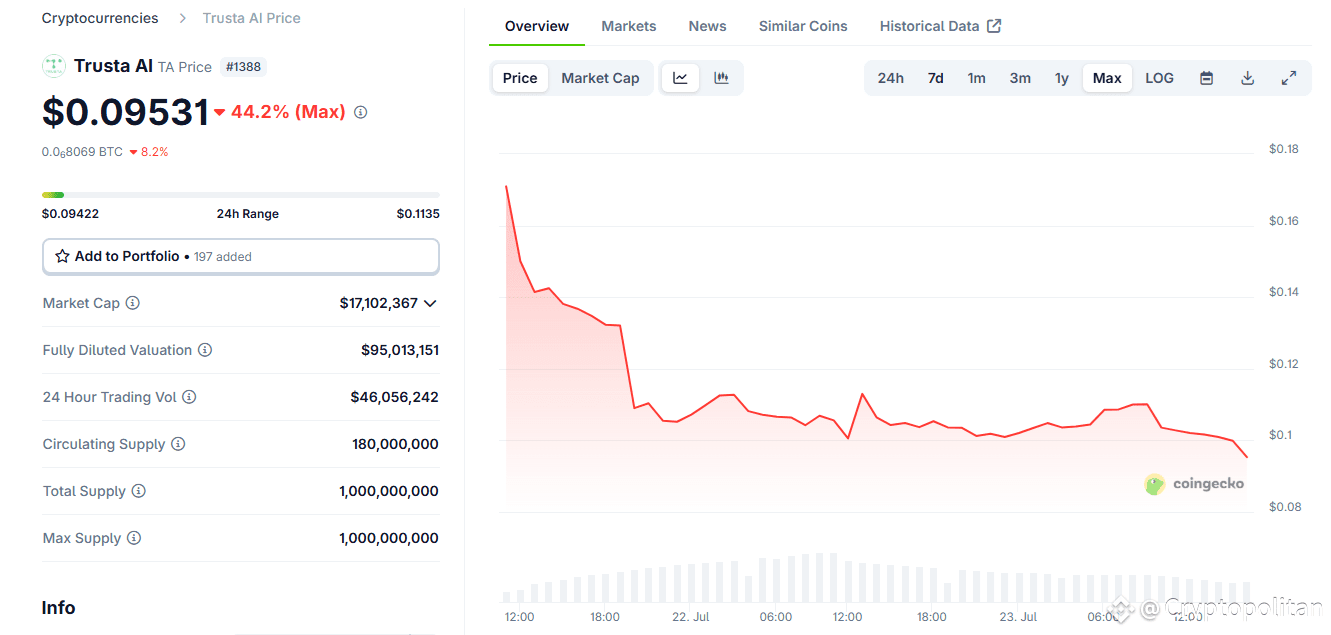
Task: Select the Price chart toggle
Action: point(520,78)
